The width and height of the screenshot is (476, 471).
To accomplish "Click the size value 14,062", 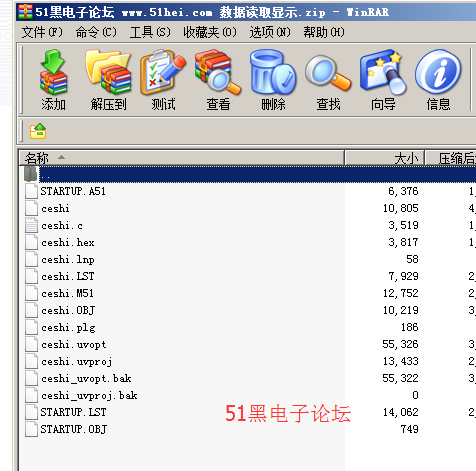I will [x=400, y=412].
